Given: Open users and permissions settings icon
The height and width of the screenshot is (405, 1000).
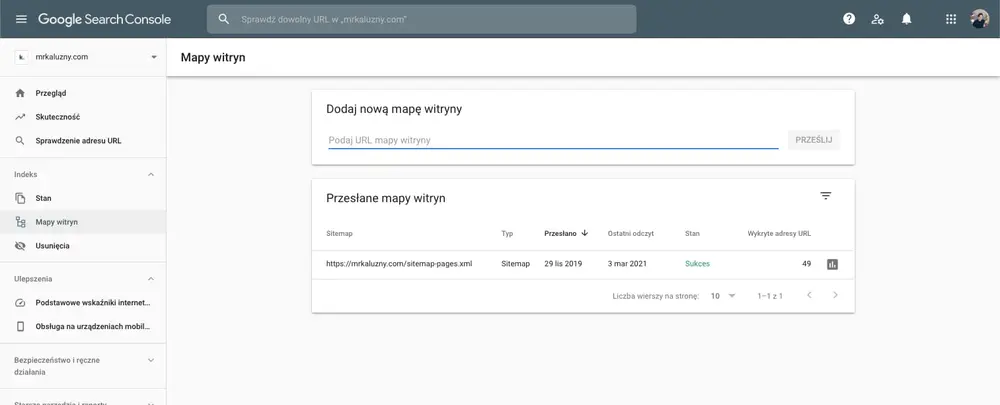Looking at the screenshot, I should [x=878, y=19].
